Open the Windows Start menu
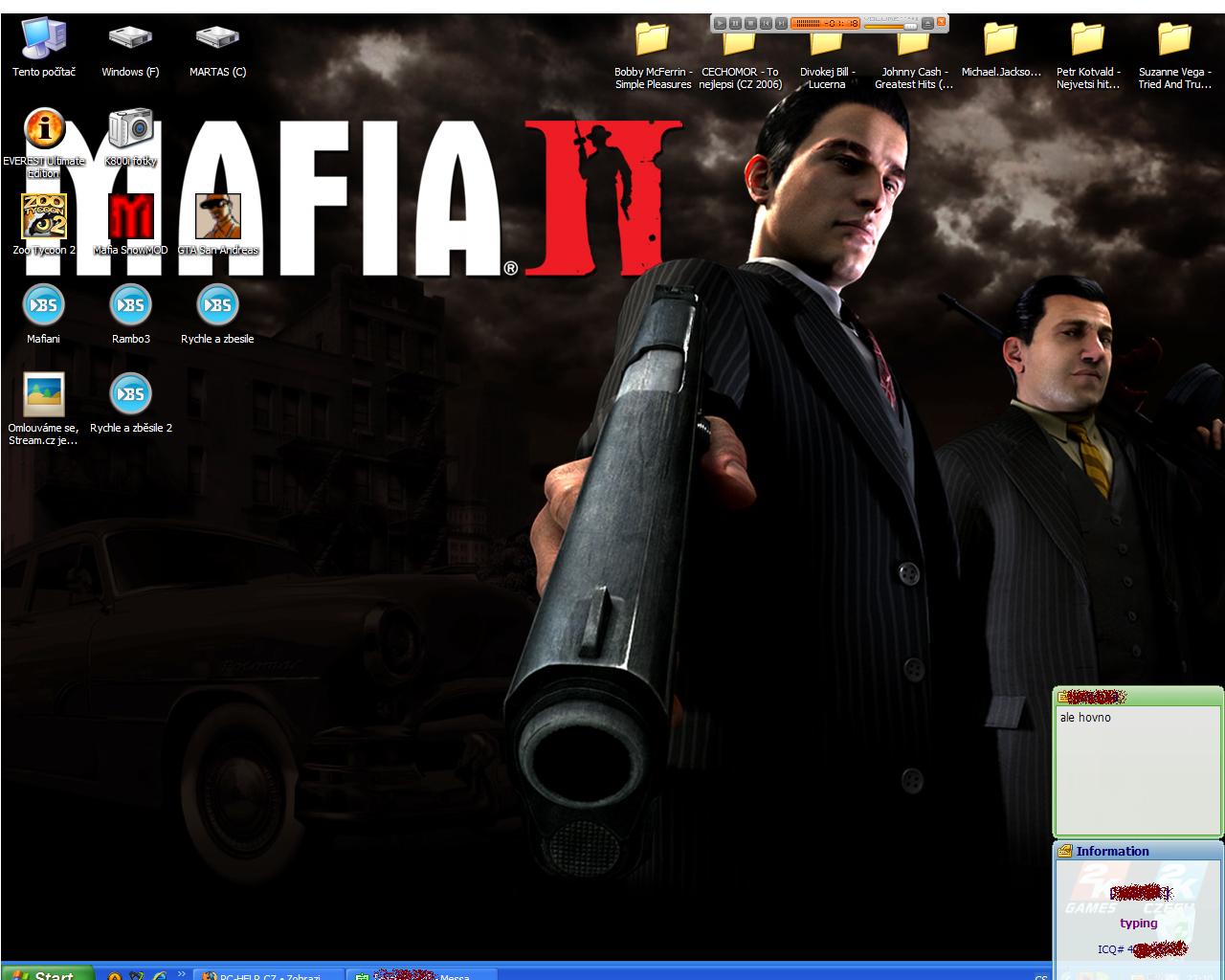This screenshot has width=1225, height=980. coord(47,974)
